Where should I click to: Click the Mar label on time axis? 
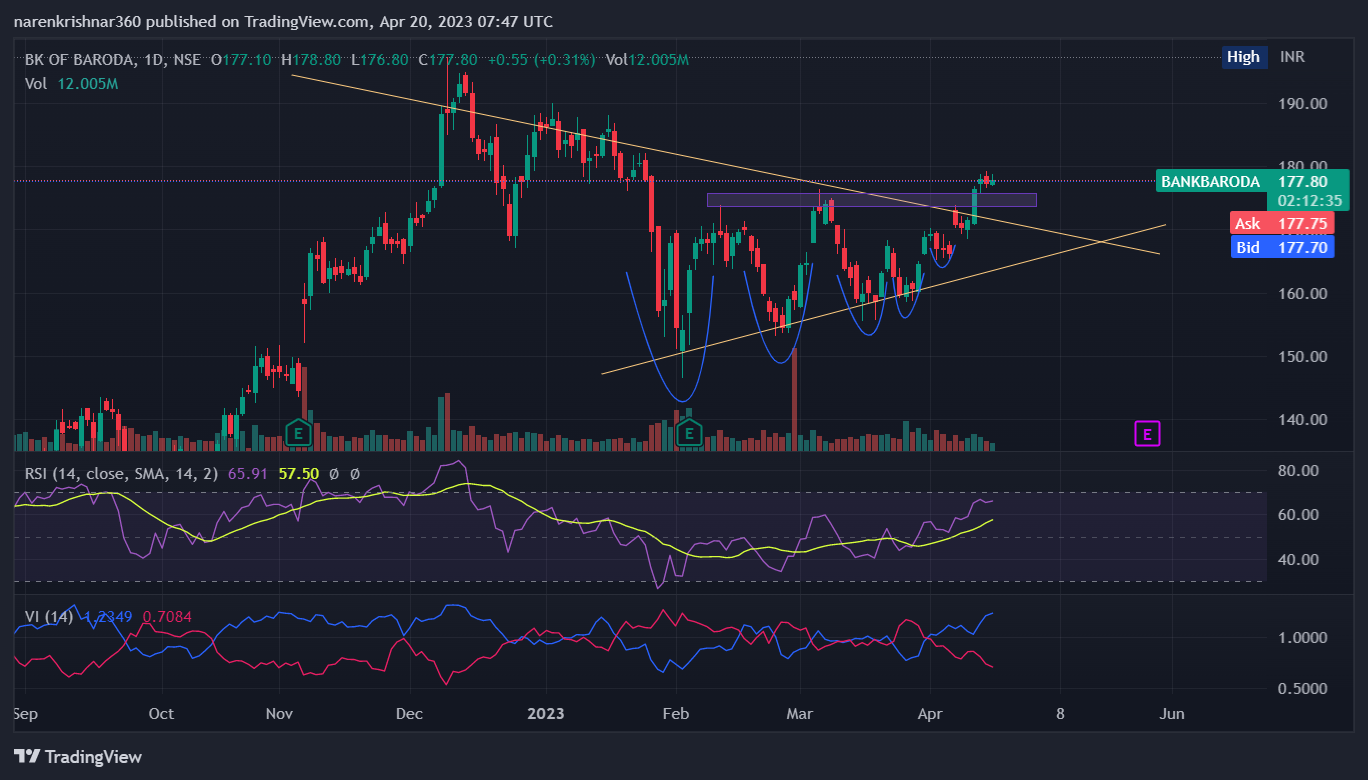tap(801, 713)
